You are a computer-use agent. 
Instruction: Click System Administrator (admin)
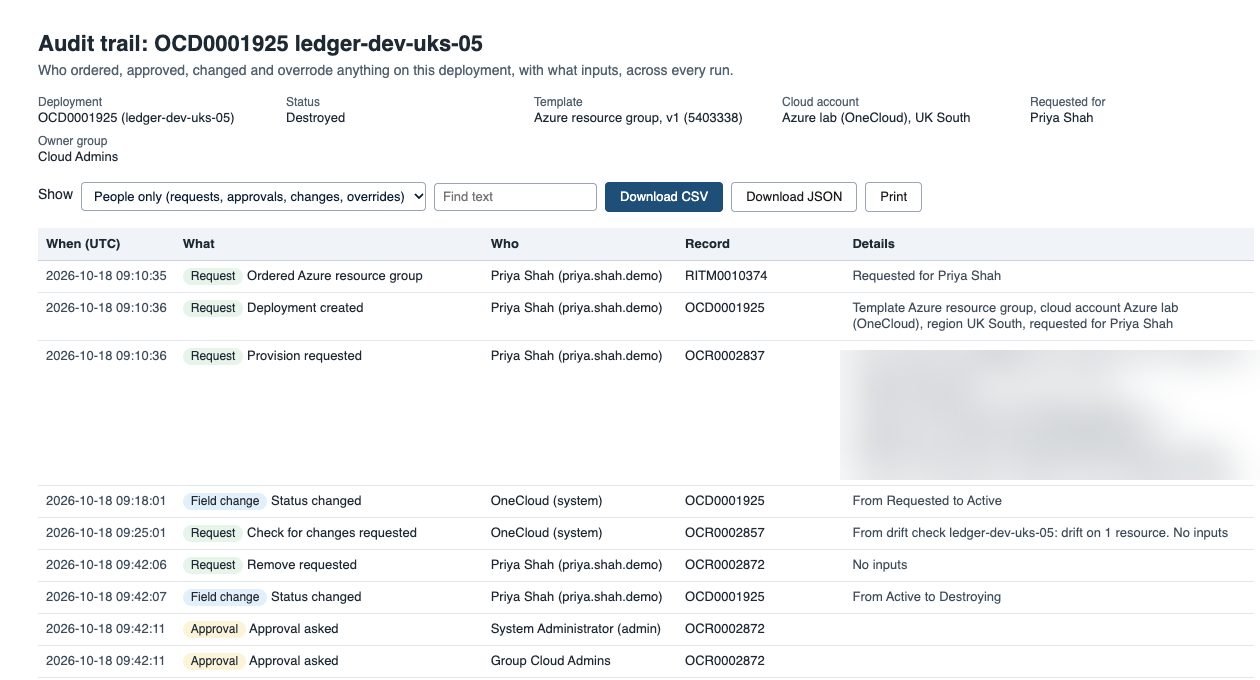click(576, 629)
